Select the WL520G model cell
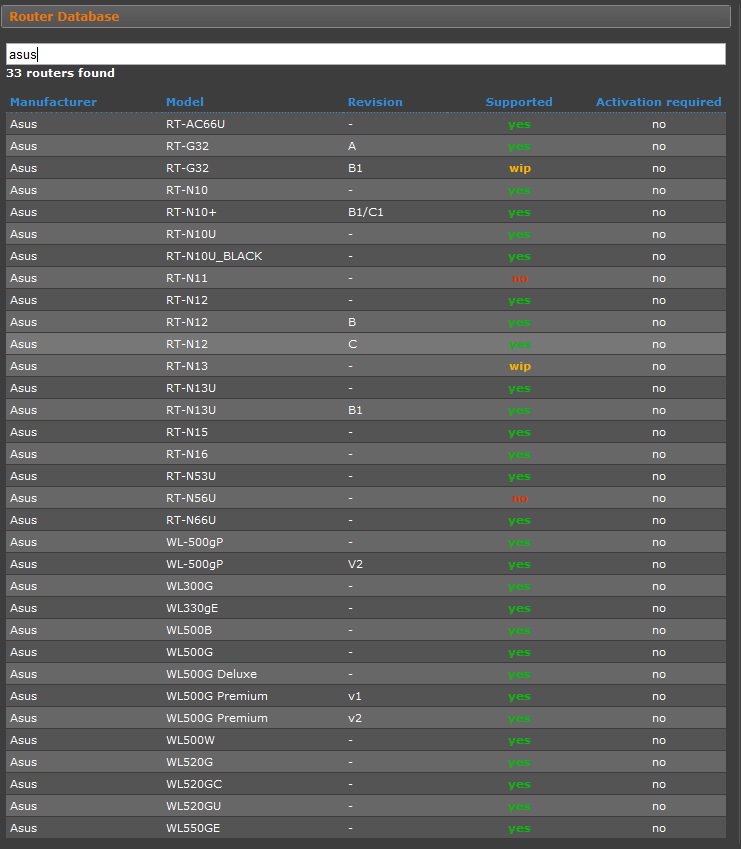741x849 pixels. pos(189,762)
